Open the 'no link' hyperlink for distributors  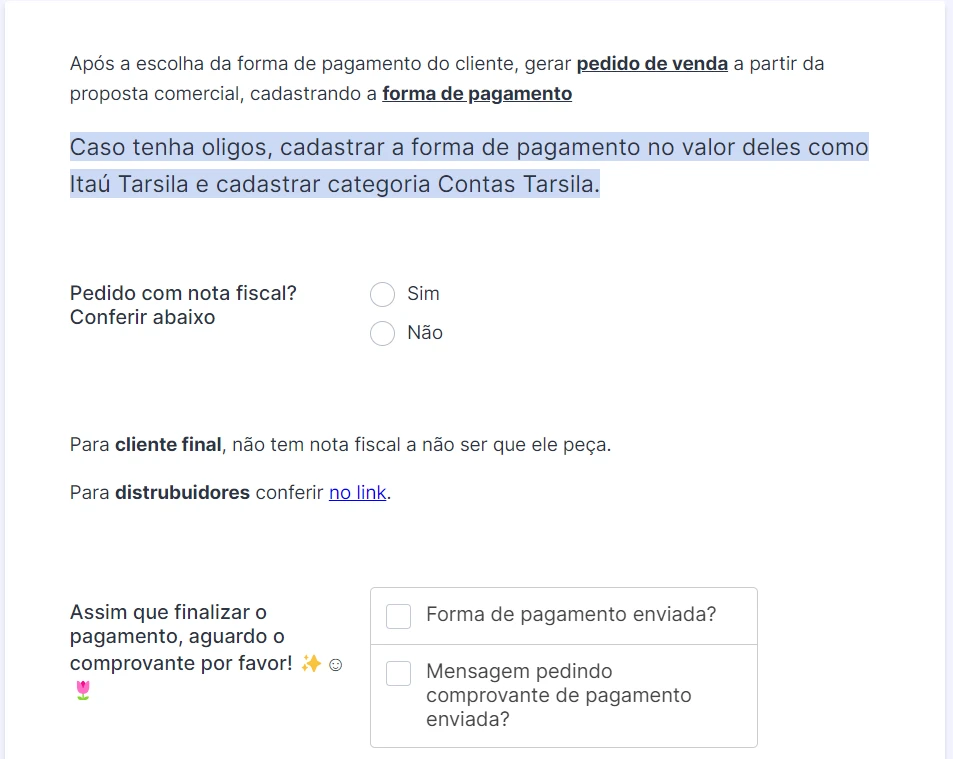356,492
